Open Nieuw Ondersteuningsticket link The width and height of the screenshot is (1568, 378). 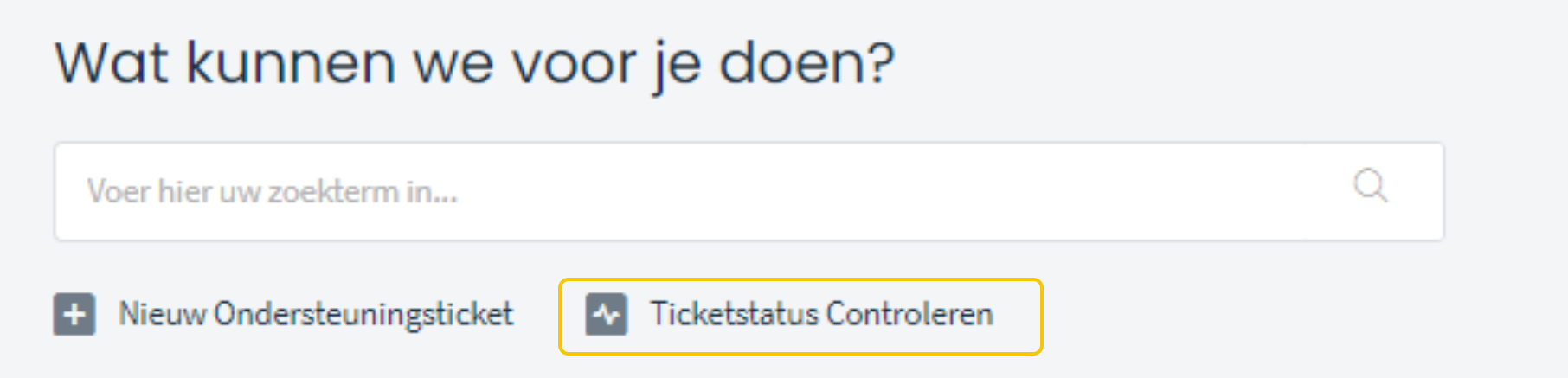284,314
